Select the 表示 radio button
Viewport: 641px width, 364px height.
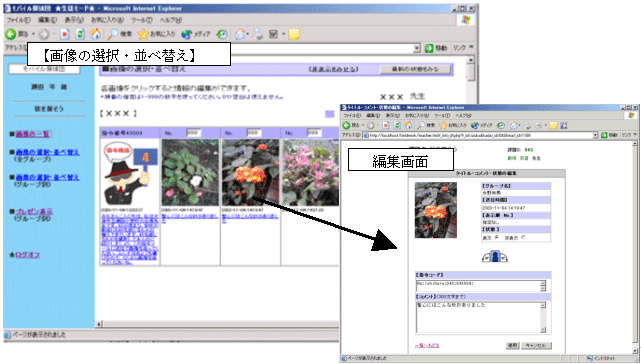click(497, 237)
